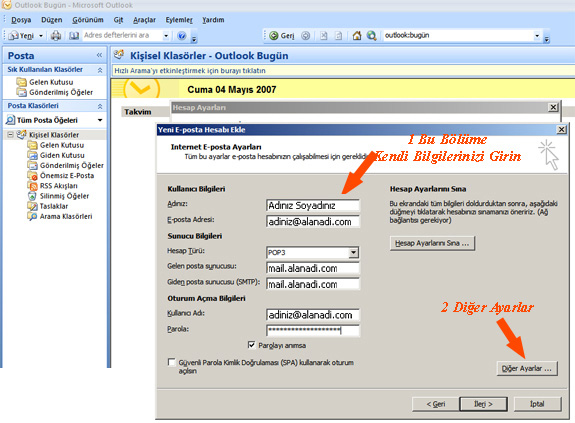Click Arama Klasörleri search folder icon
Screen dimensions: 575x423
coord(32,216)
